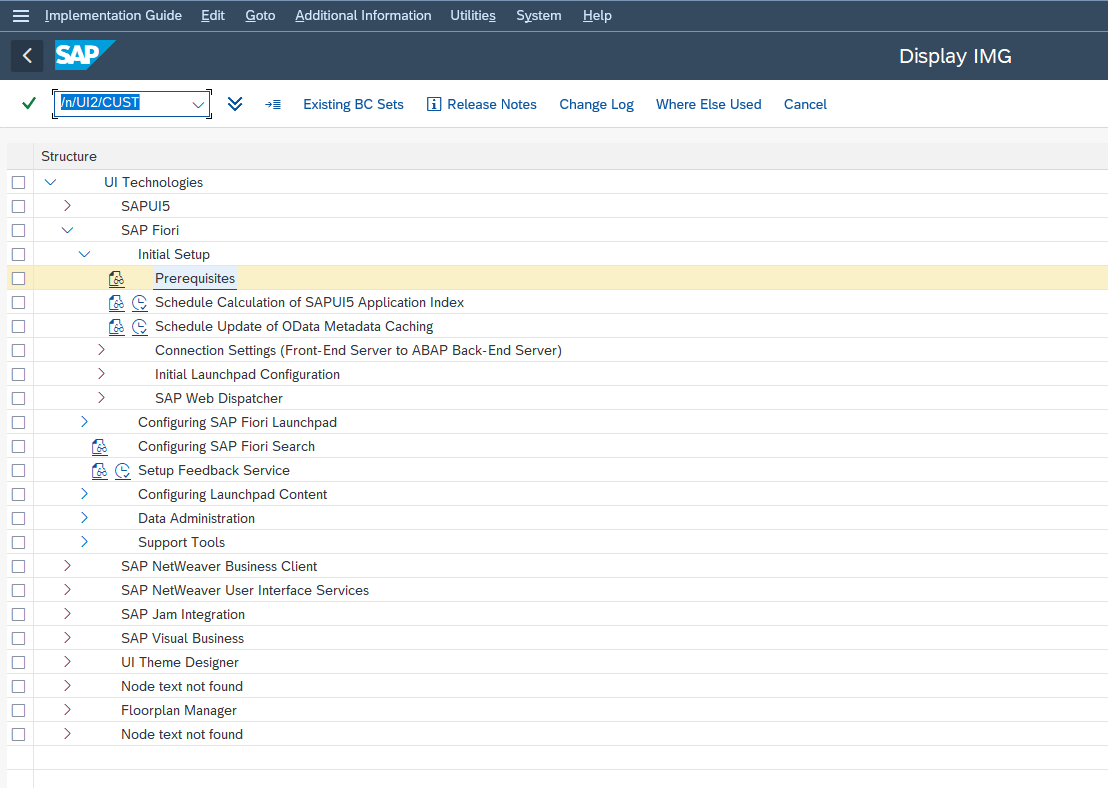Open documentation icon for Setup Feedback Service
This screenshot has height=788, width=1108.
(x=100, y=471)
